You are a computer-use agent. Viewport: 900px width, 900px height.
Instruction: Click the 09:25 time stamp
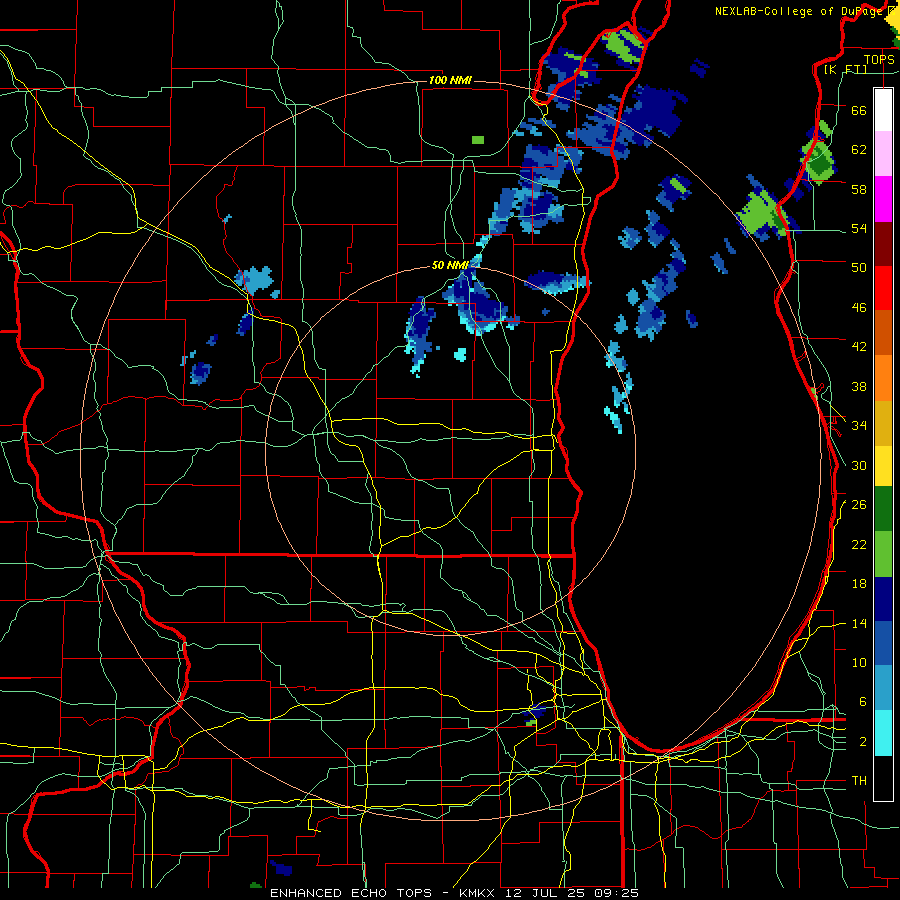pos(616,893)
